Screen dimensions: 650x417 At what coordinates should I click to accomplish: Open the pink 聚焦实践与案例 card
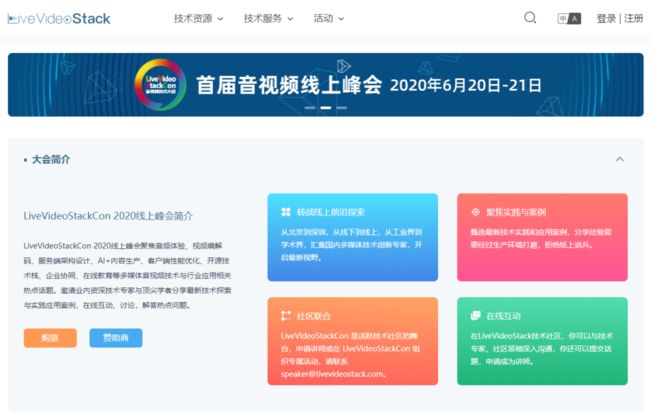coord(542,237)
